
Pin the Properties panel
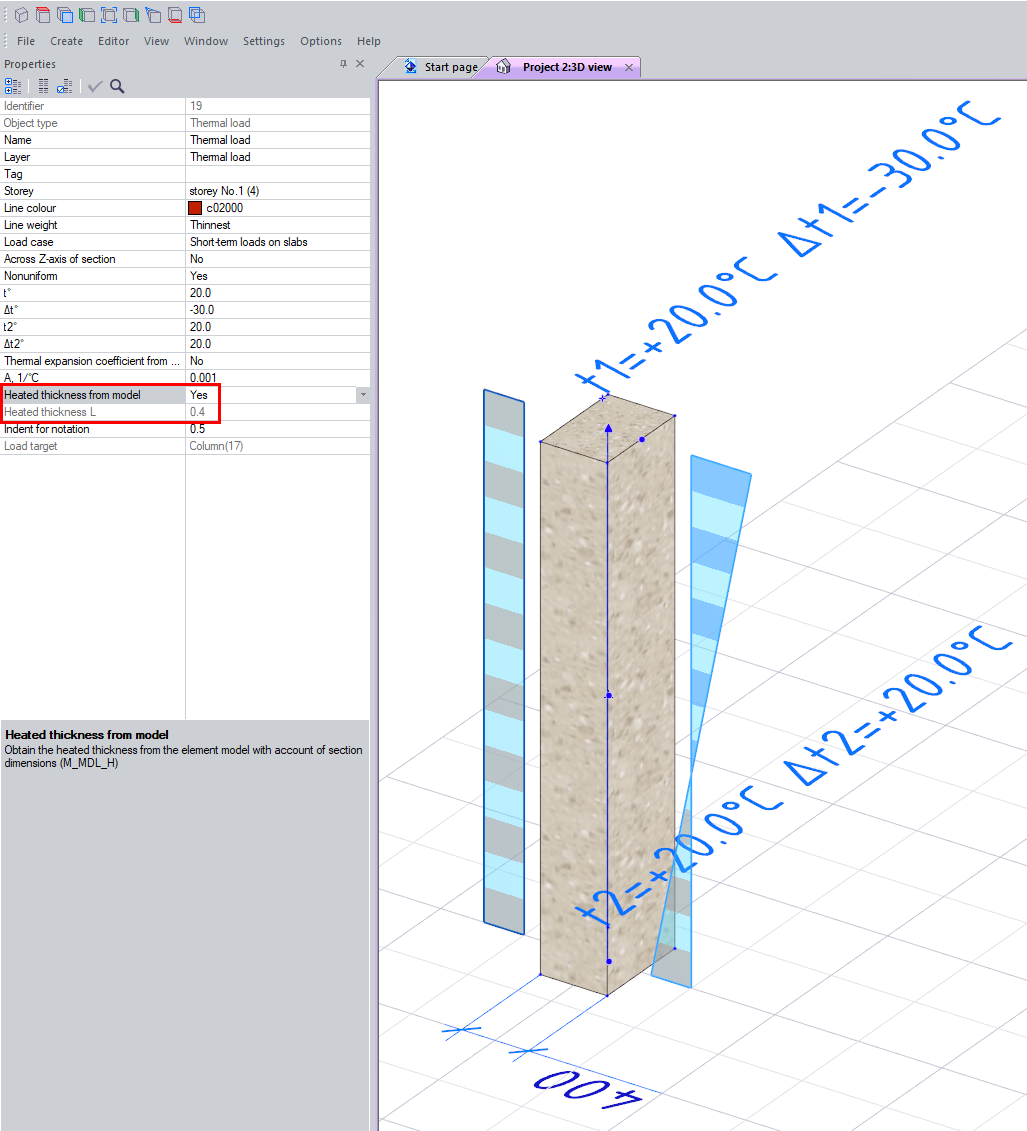click(343, 64)
